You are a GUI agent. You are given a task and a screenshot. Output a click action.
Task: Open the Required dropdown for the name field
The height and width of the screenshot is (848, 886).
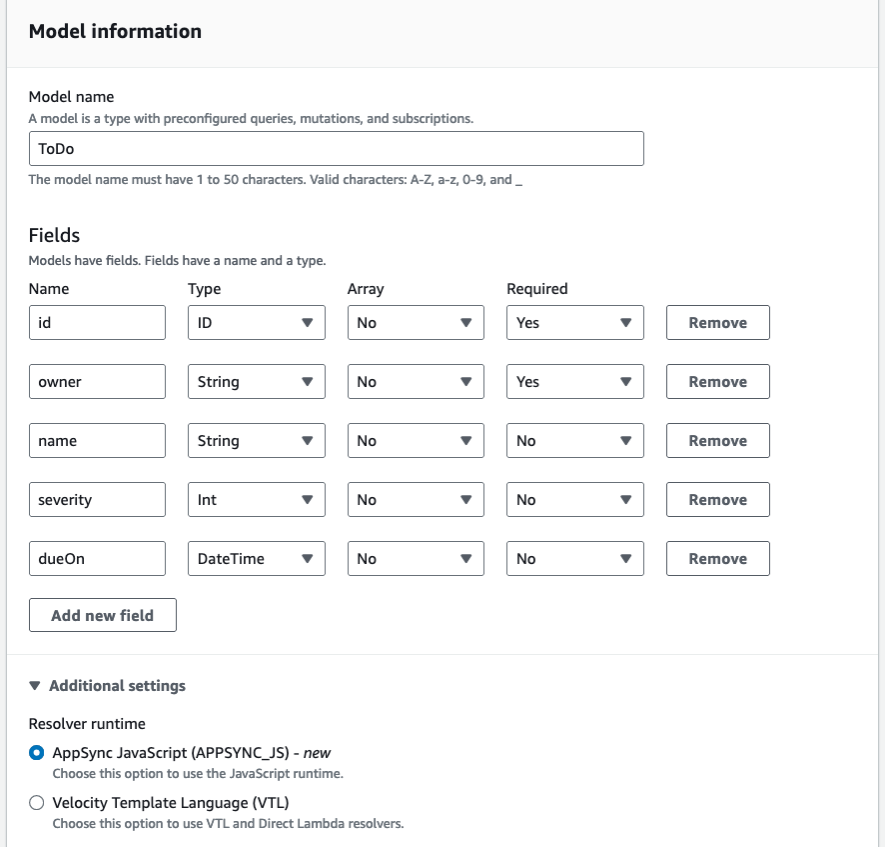(x=575, y=440)
